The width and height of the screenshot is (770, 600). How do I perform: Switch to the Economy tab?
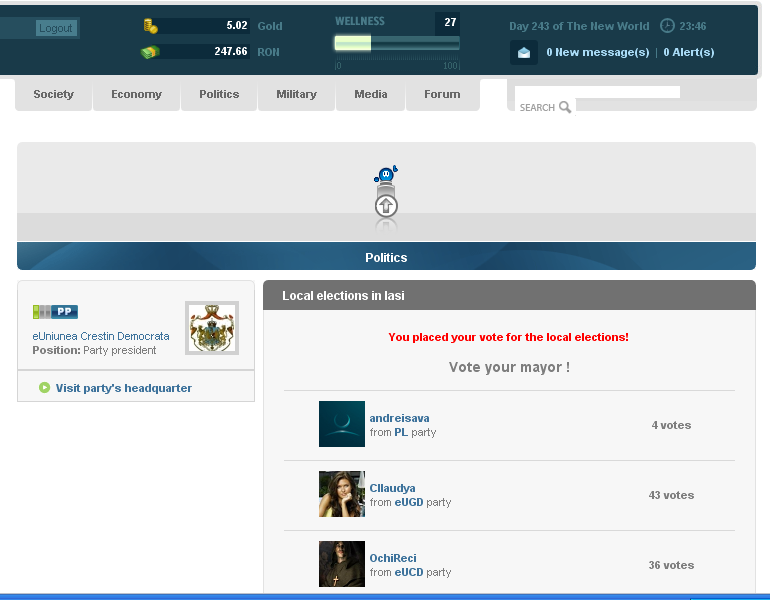136,94
